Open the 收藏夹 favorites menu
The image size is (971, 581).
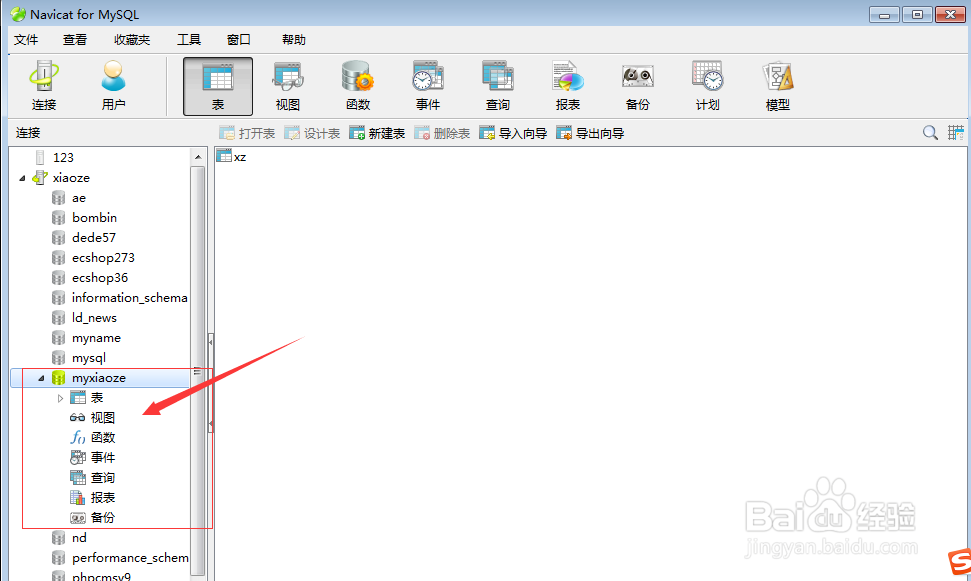(132, 40)
